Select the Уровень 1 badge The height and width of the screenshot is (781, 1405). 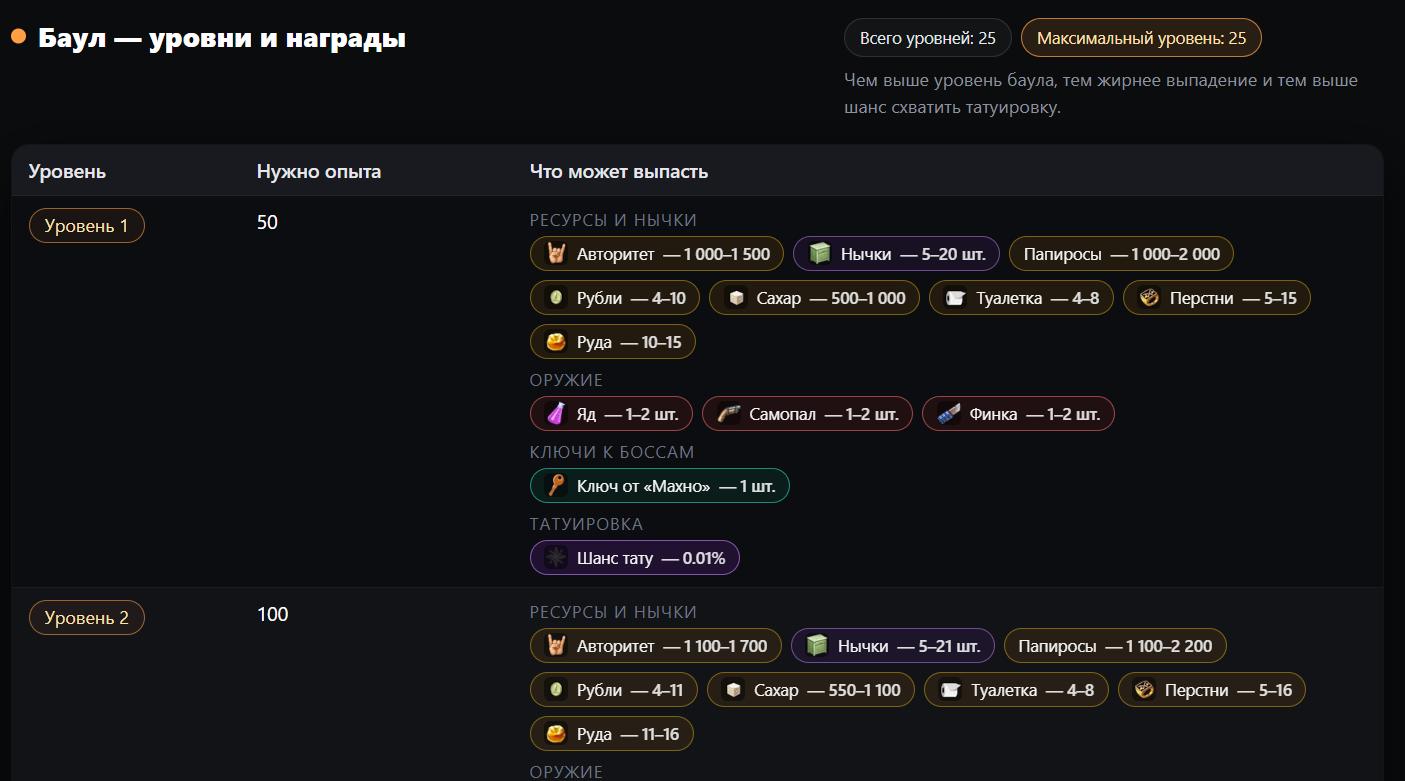tap(87, 226)
